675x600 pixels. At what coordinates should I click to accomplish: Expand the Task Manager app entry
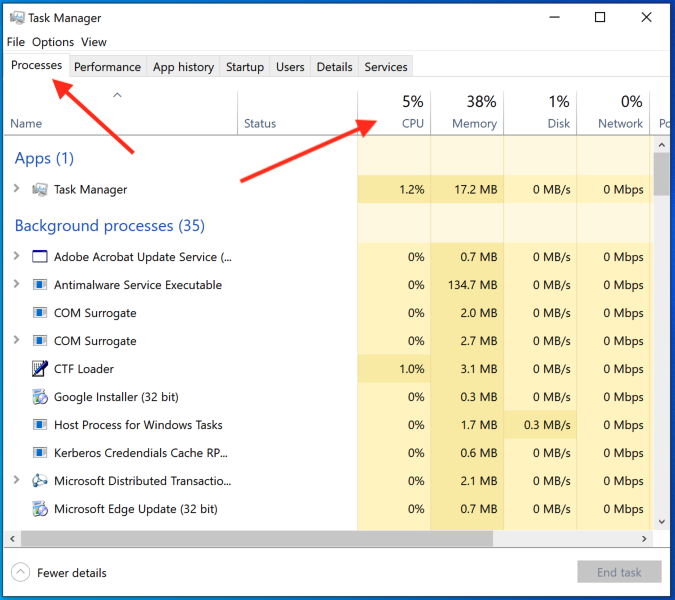[16, 189]
